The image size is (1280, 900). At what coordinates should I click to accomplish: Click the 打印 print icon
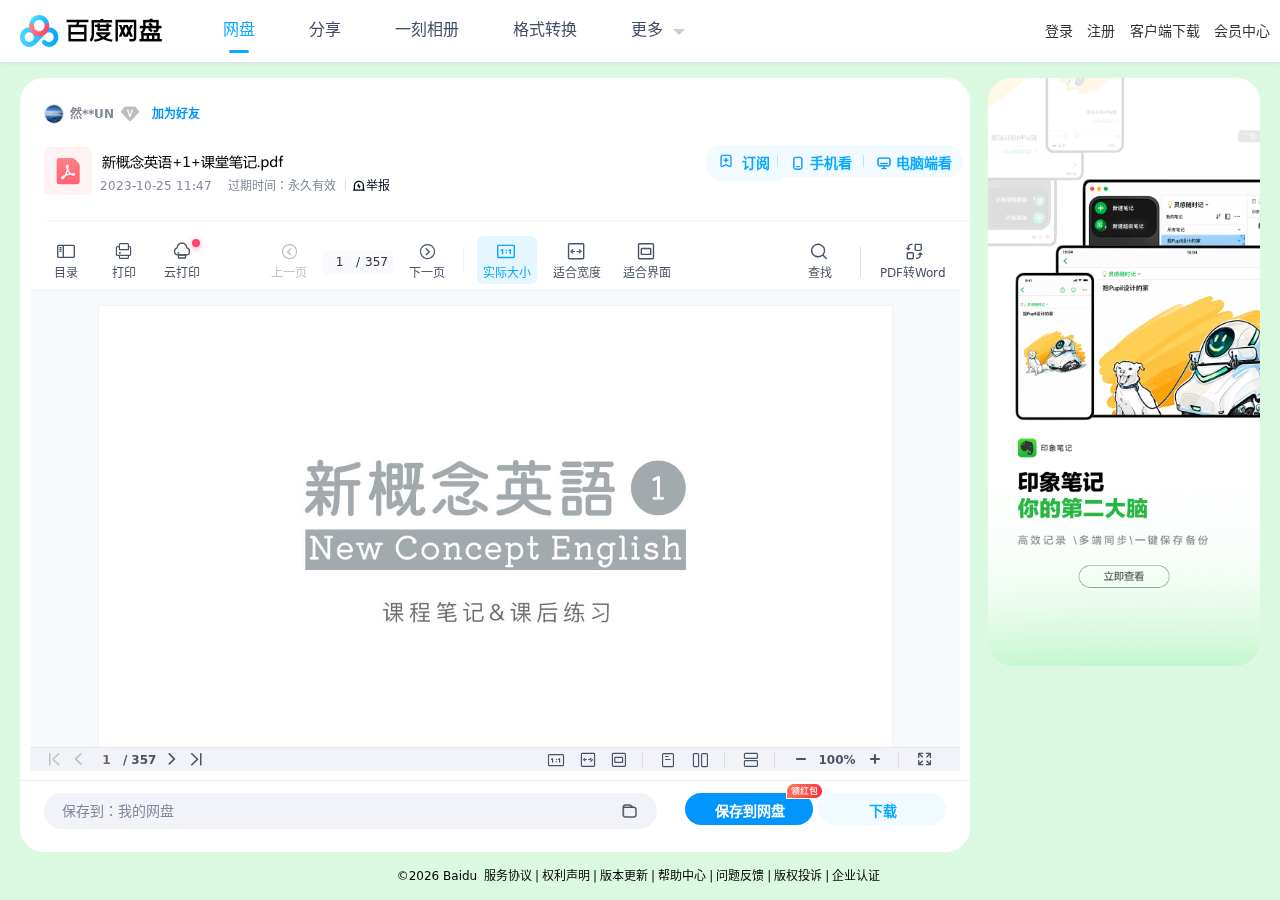124,260
